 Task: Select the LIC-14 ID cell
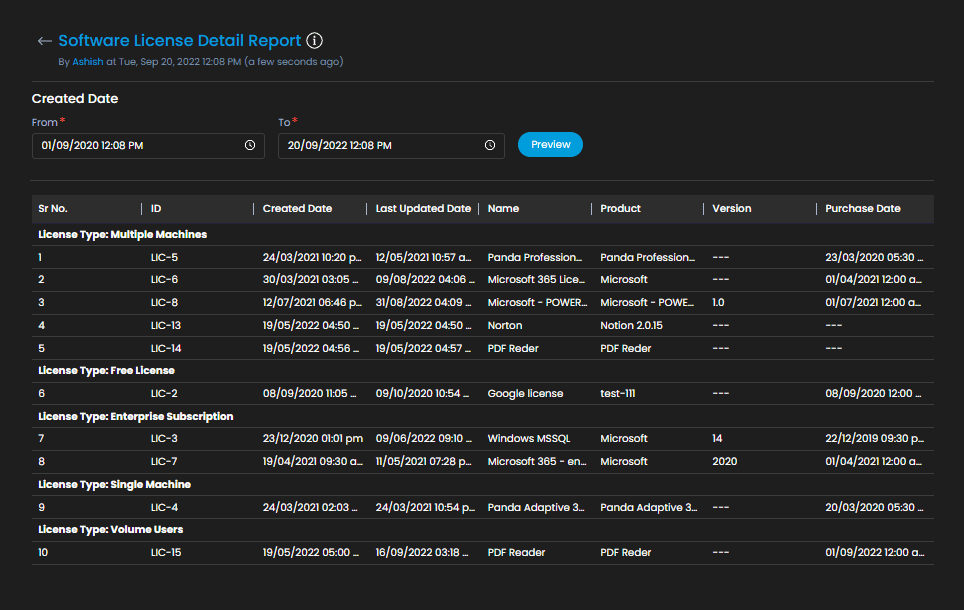coord(166,348)
